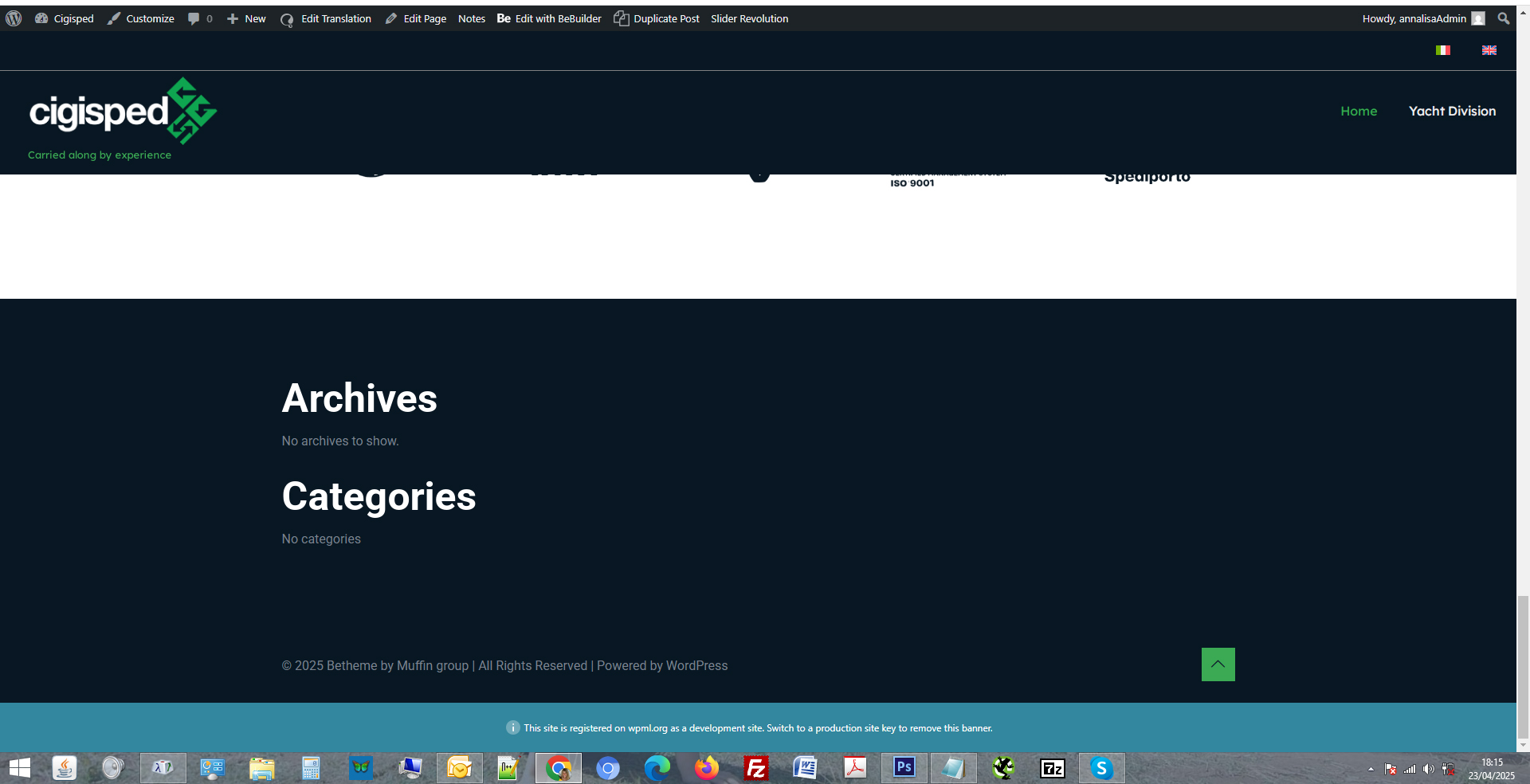Open Chromium browser from taskbar
This screenshot has width=1530, height=784.
coord(608,768)
